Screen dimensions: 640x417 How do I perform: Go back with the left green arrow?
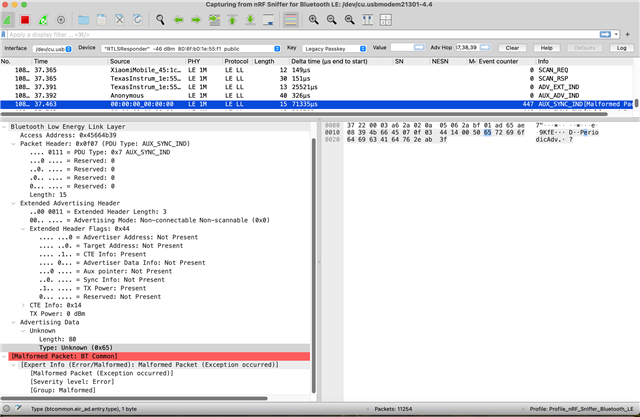point(180,20)
